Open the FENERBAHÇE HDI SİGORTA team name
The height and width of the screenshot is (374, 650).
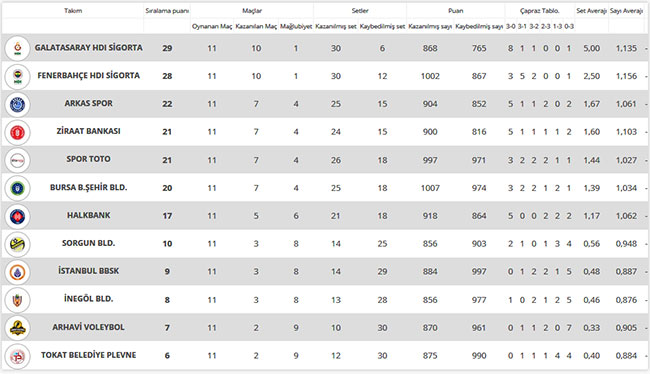(89, 75)
